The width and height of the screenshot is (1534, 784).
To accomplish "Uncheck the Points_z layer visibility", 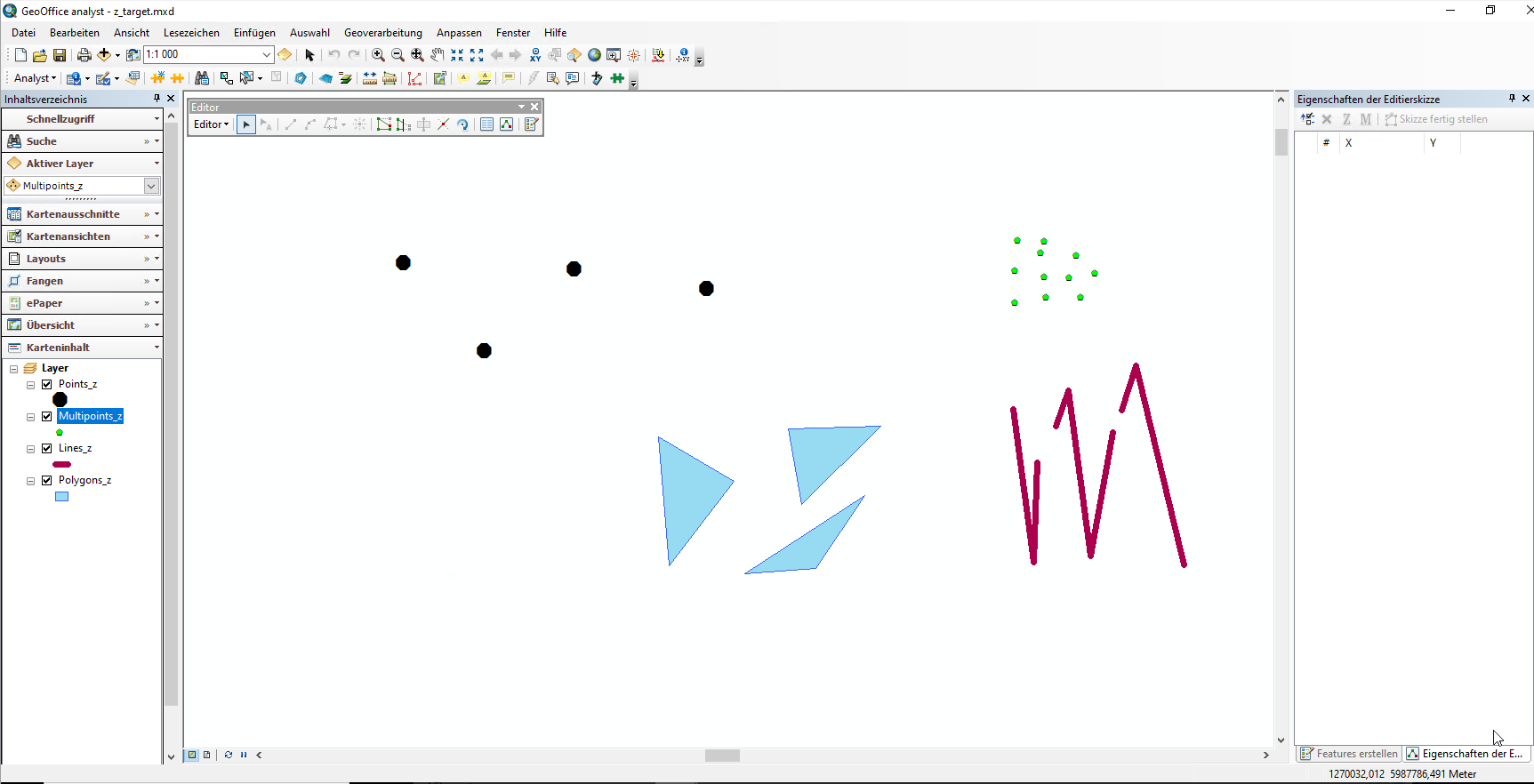I will coord(47,384).
